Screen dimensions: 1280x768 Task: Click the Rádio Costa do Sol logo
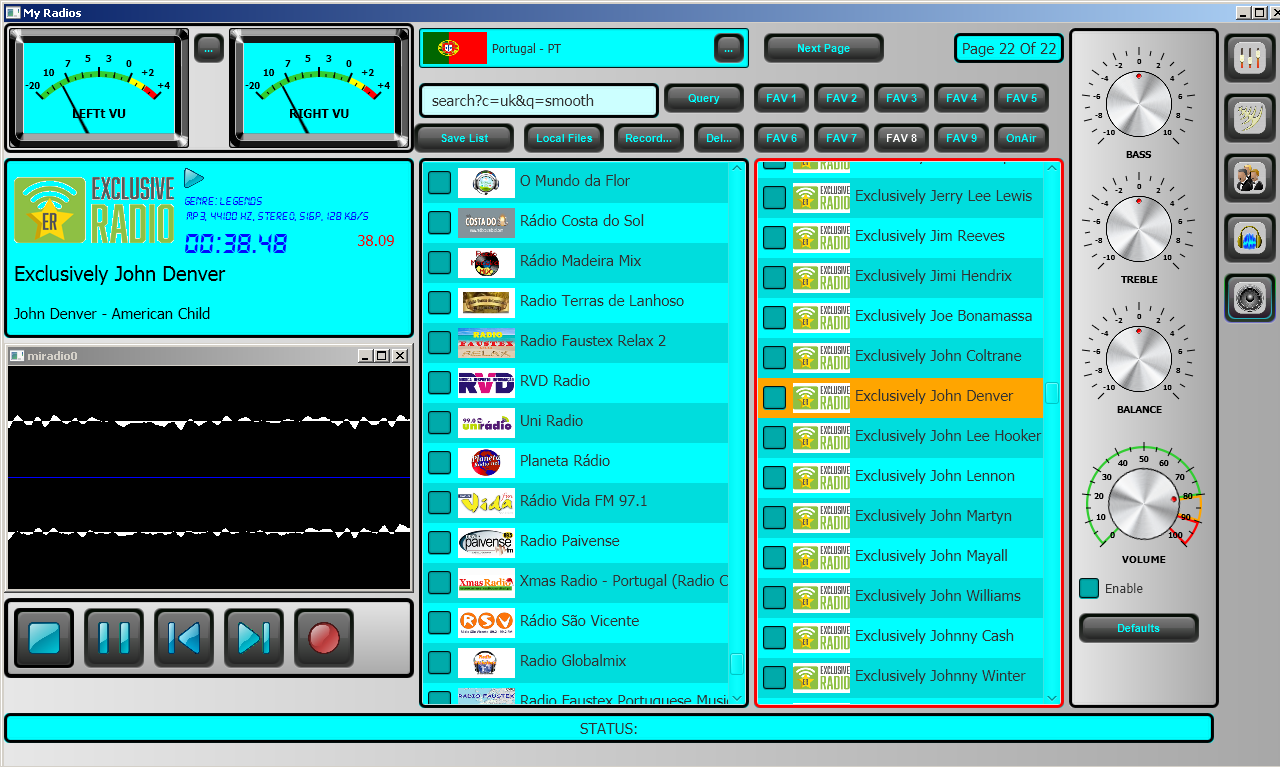(486, 222)
